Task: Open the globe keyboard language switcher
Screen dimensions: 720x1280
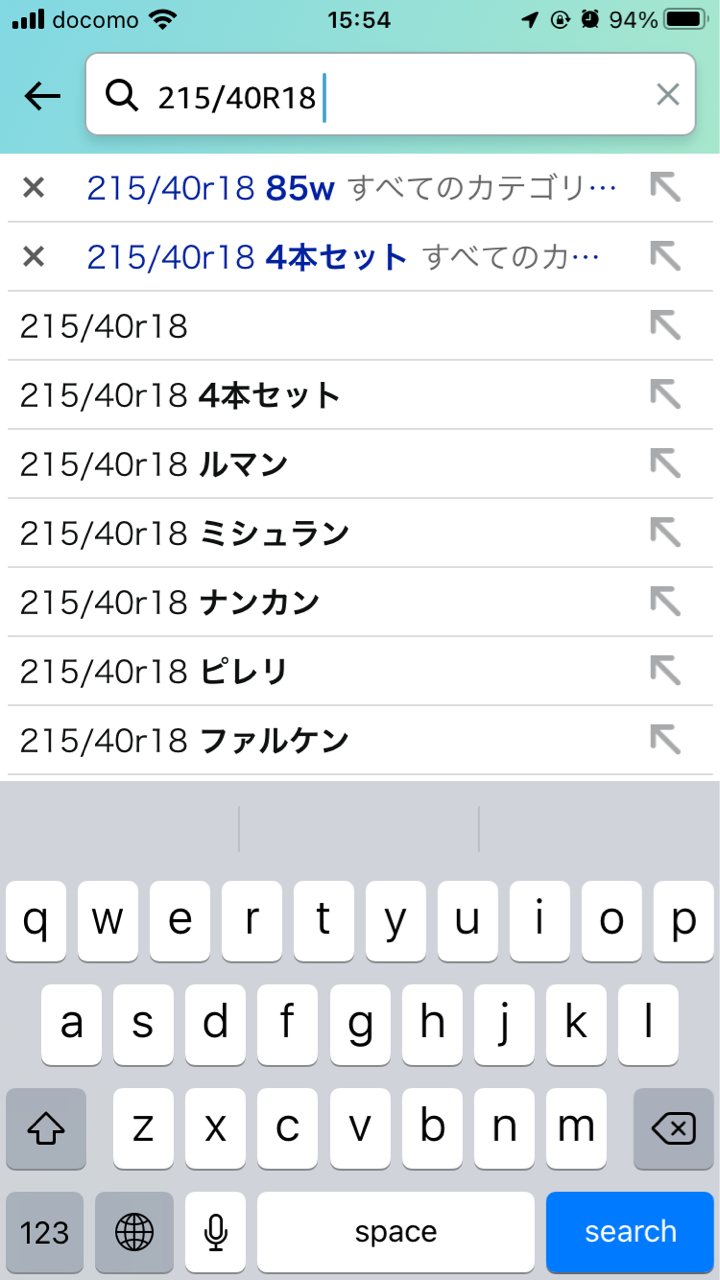Action: point(134,1232)
